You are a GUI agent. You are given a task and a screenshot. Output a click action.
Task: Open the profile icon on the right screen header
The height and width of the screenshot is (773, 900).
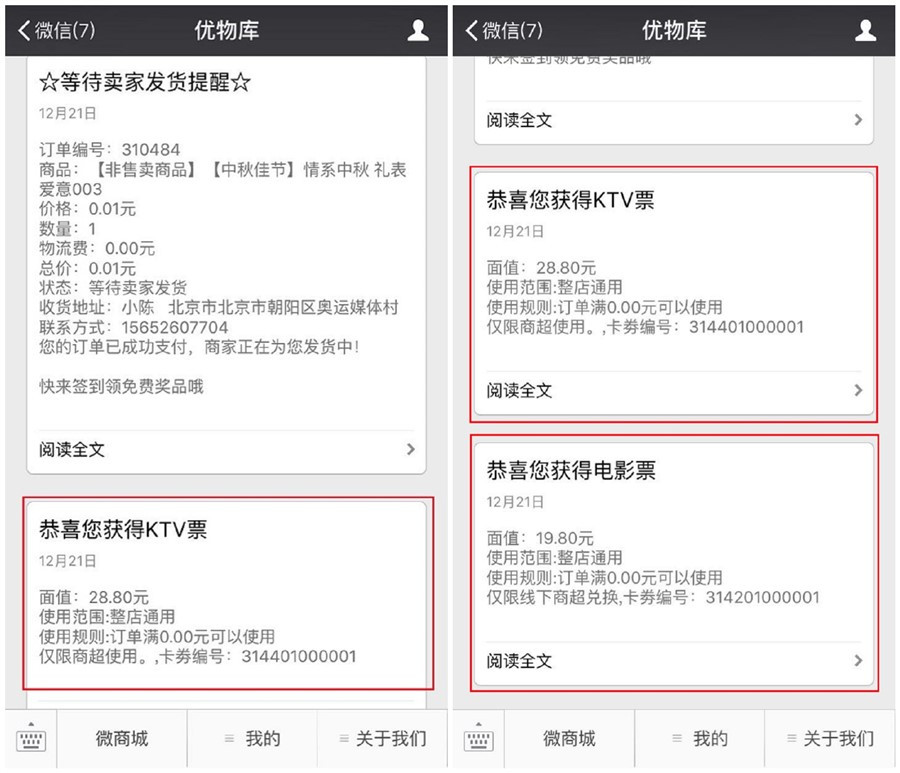pyautogui.click(x=866, y=30)
